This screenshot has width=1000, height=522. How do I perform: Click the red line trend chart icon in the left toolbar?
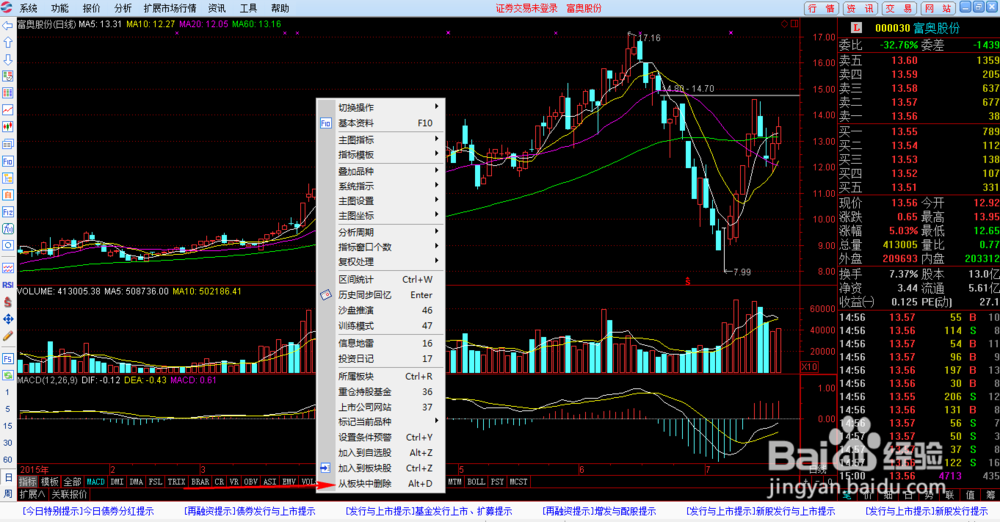coord(8,110)
